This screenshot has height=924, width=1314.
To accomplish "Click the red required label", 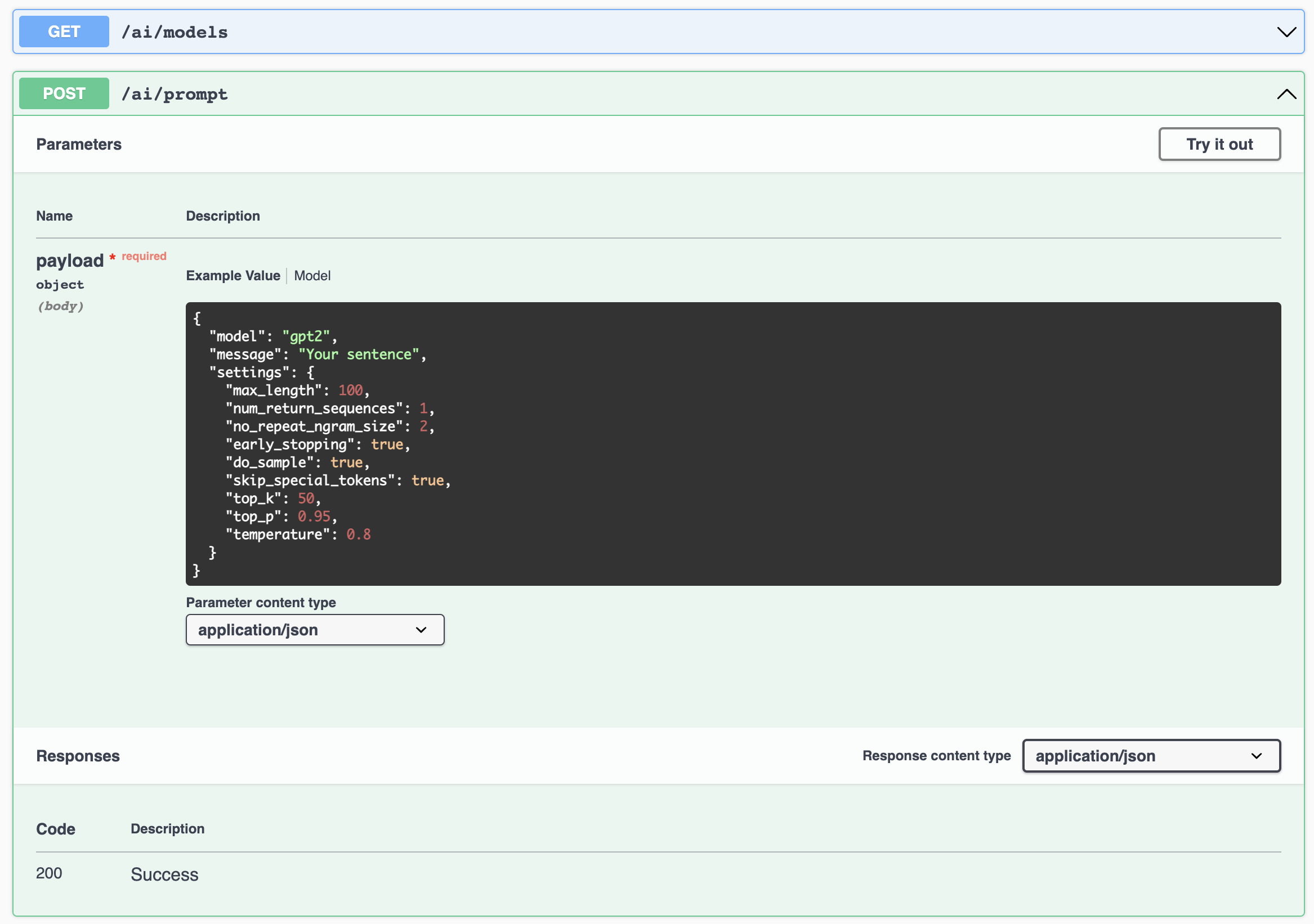I will pos(144,256).
